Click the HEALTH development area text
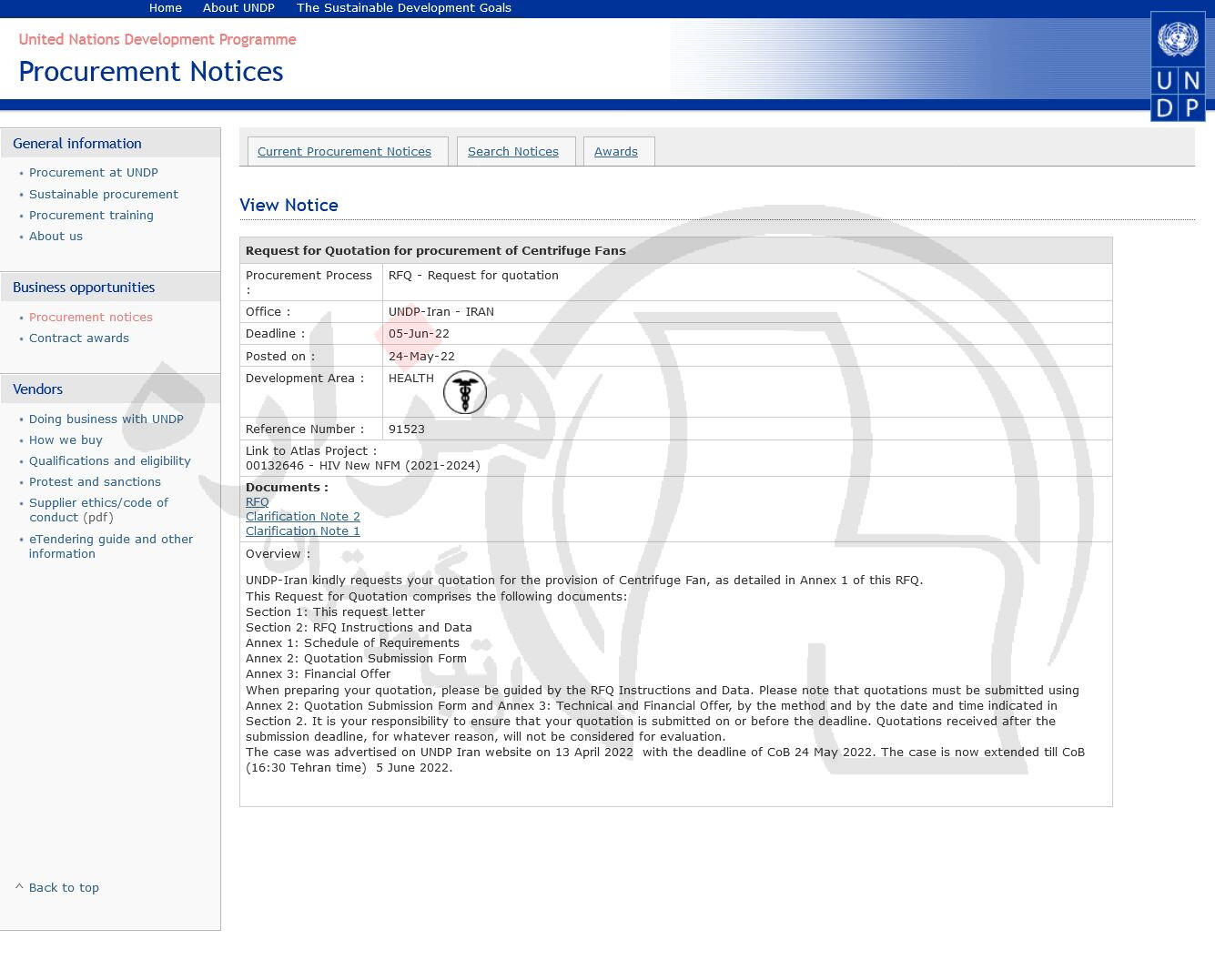The image size is (1215, 980). [x=411, y=378]
